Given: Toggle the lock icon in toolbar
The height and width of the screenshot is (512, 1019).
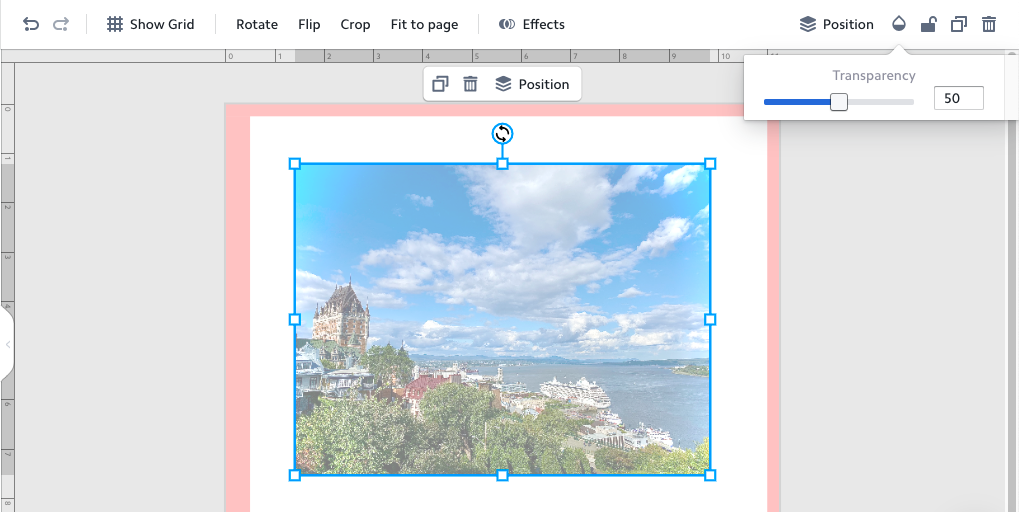Looking at the screenshot, I should pyautogui.click(x=929, y=25).
